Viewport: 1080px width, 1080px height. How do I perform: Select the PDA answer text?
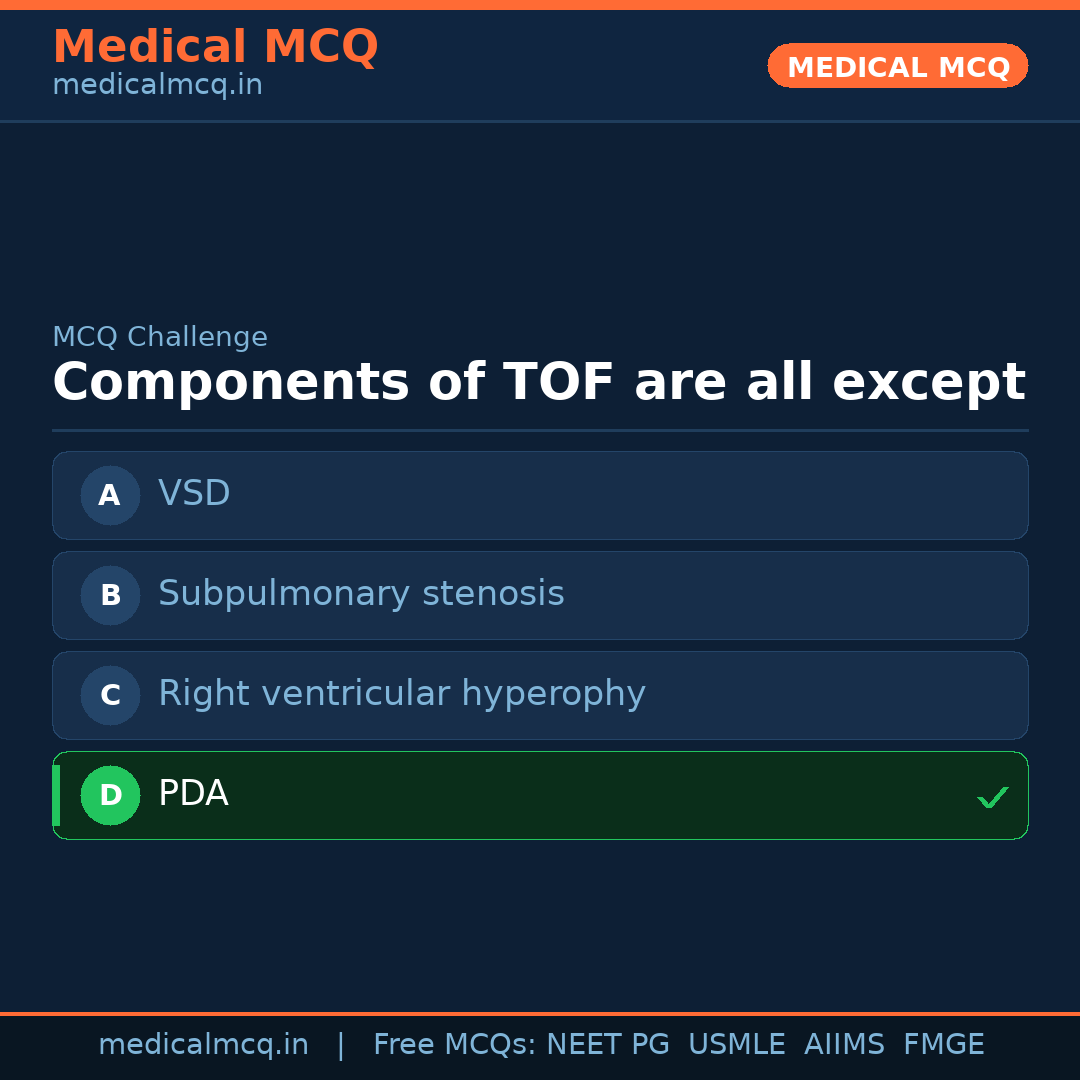coord(193,794)
